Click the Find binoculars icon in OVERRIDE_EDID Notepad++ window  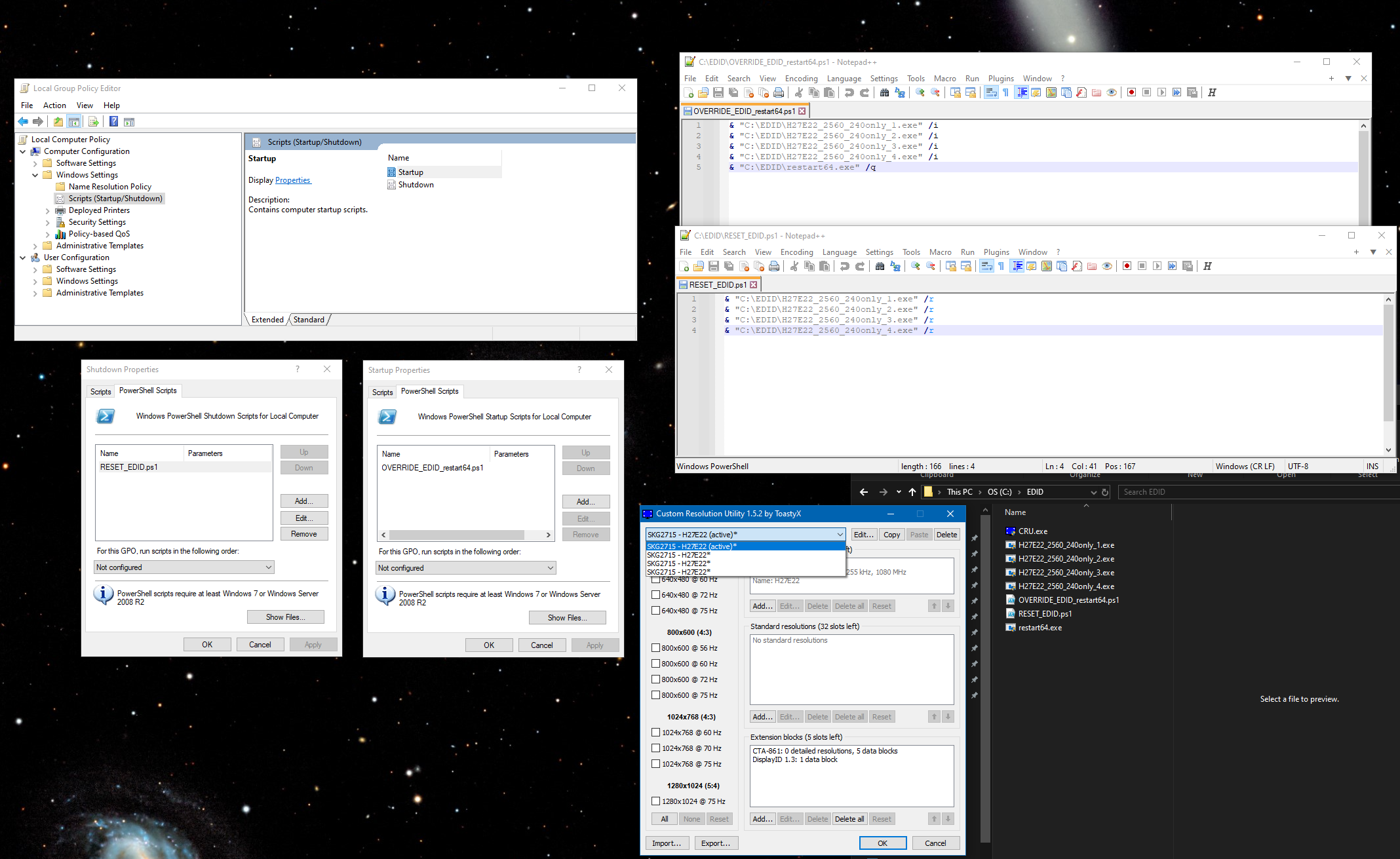pos(884,92)
